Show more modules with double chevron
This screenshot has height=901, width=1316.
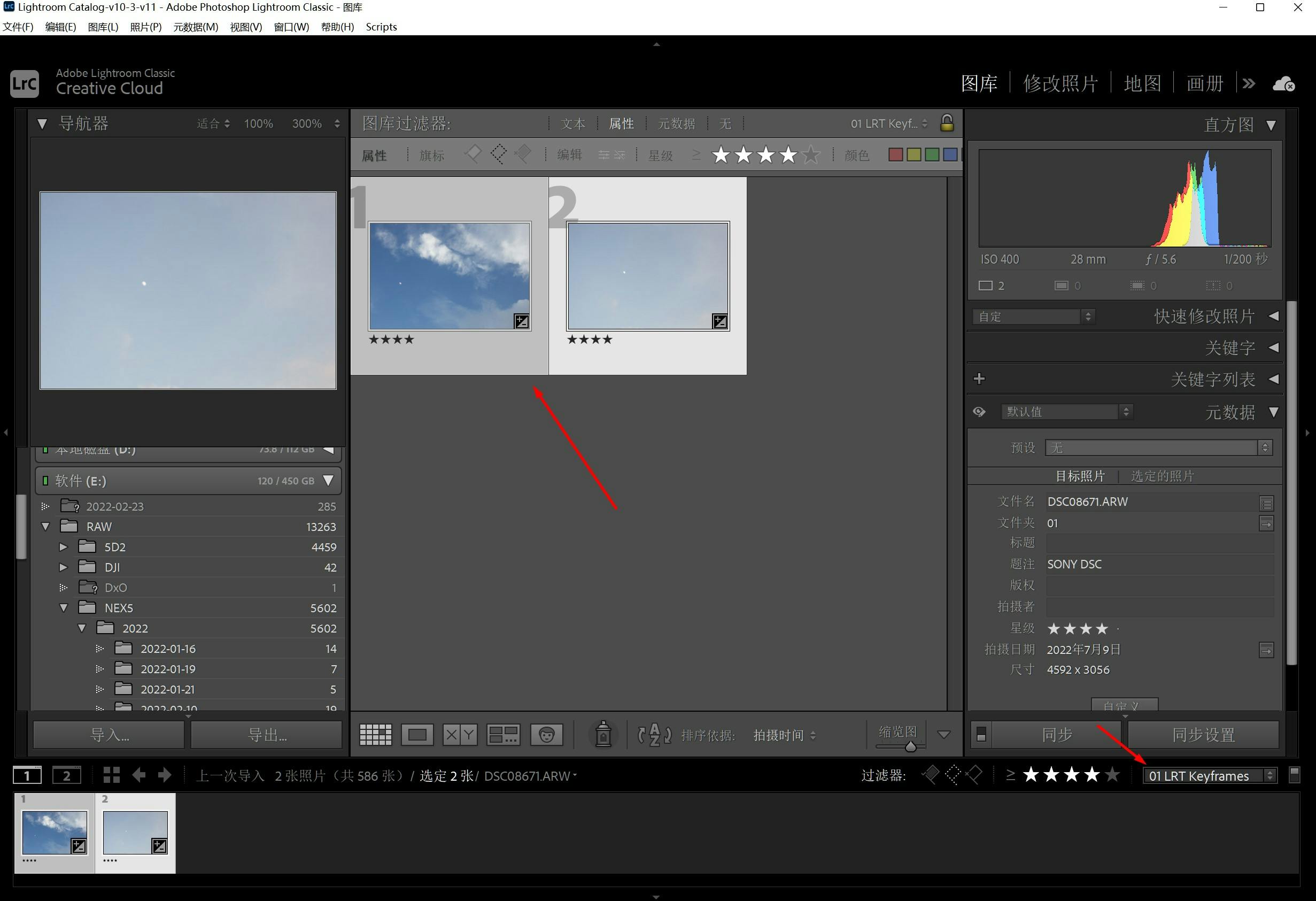pyautogui.click(x=1248, y=84)
